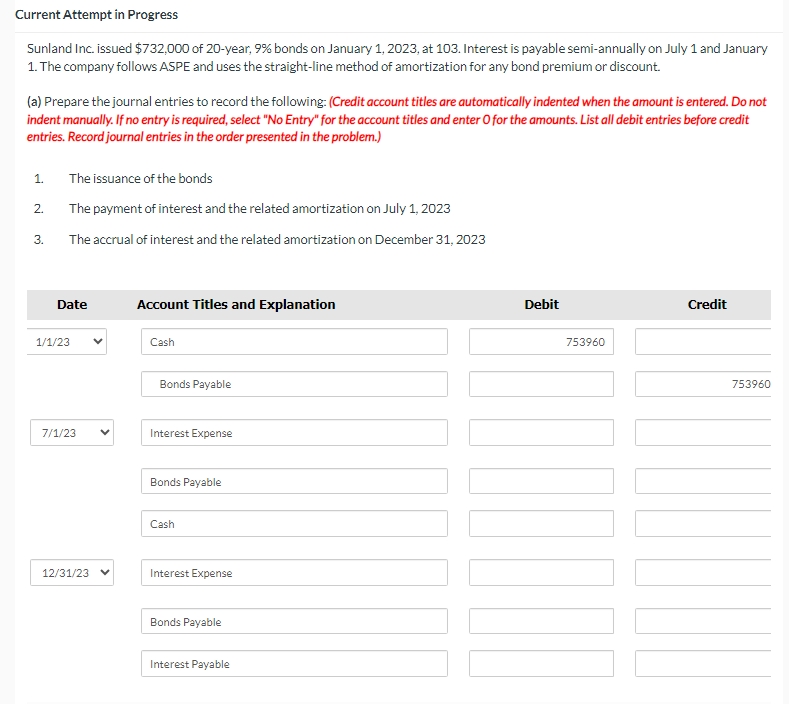Click the Cash account field for 1/1/23
789x704 pixels.
tap(294, 342)
